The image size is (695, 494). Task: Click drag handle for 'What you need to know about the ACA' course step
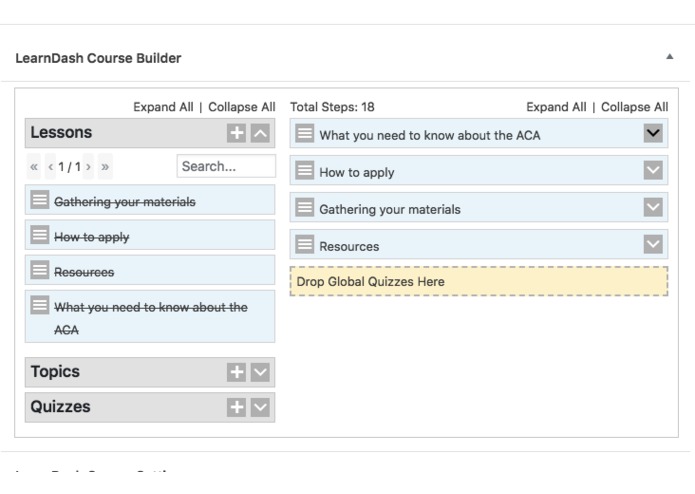tap(305, 134)
